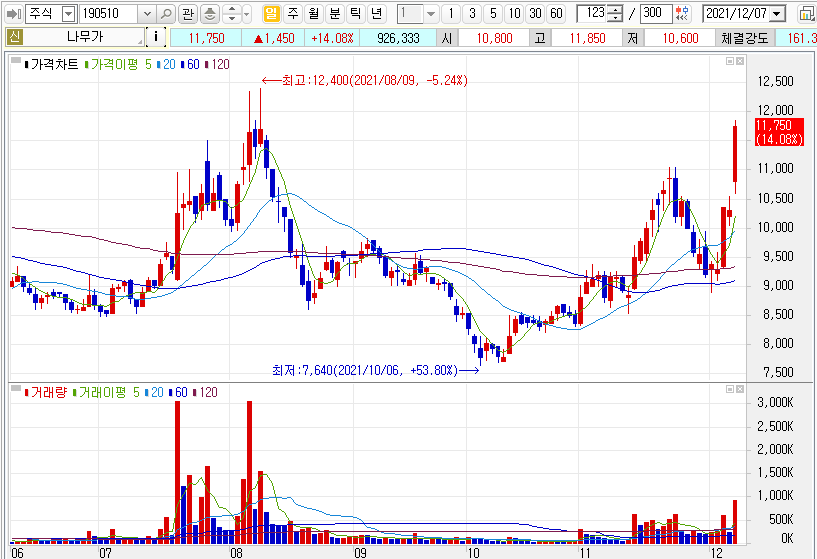Select the 5 interval button
This screenshot has width=817, height=559.
(x=493, y=14)
